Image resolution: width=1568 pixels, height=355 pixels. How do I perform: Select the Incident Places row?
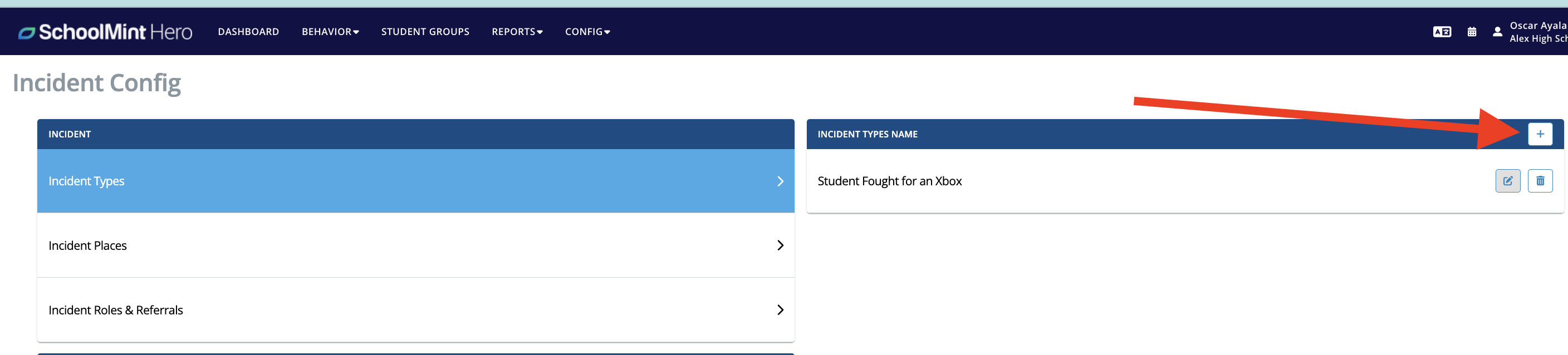[416, 245]
